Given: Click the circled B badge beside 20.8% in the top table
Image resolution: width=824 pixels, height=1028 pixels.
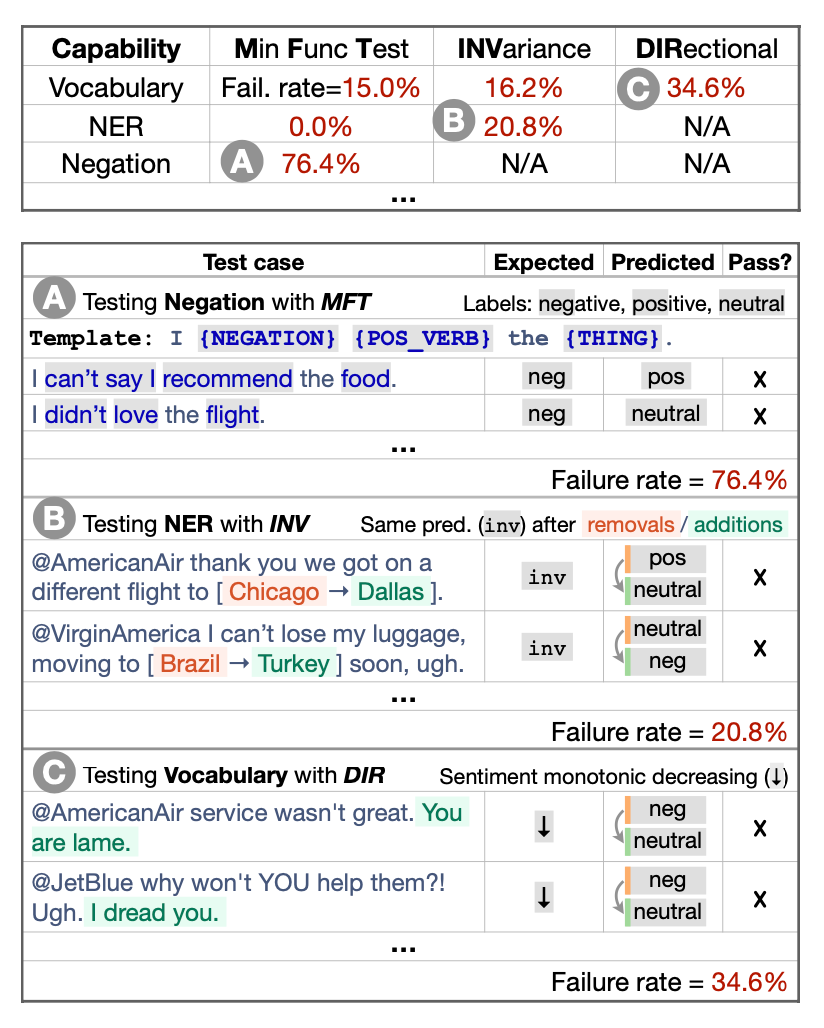Looking at the screenshot, I should (x=453, y=122).
